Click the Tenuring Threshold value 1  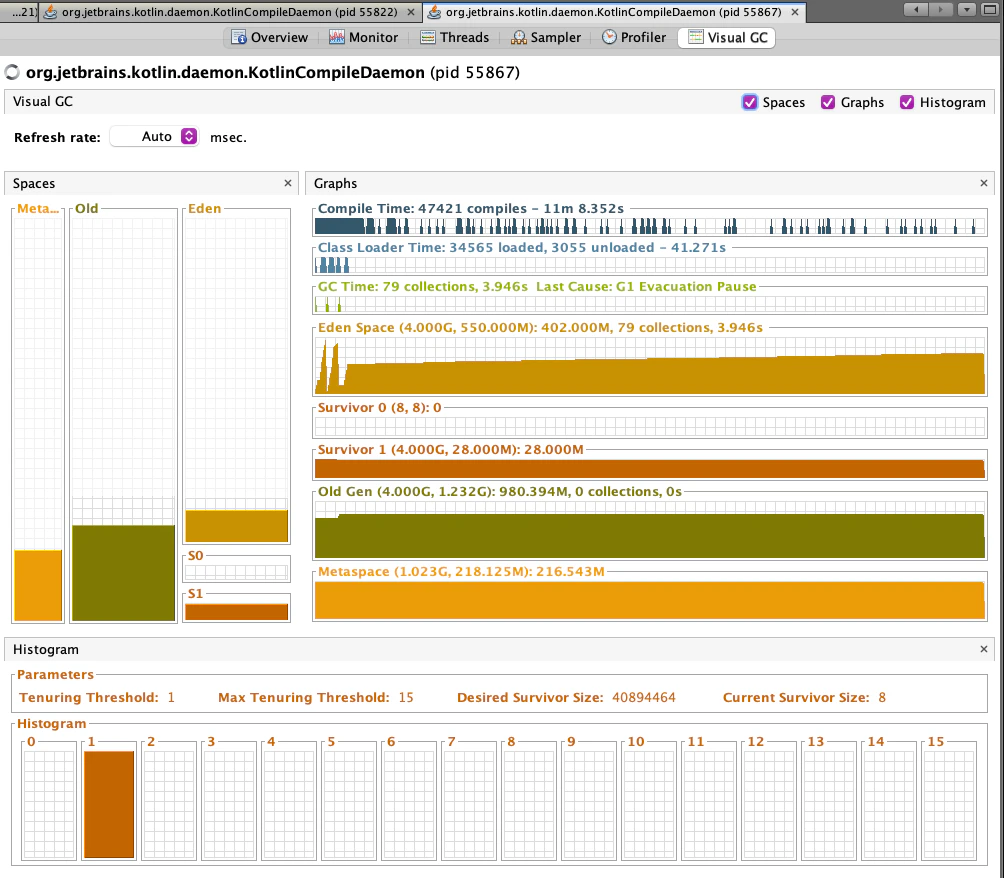tap(171, 697)
